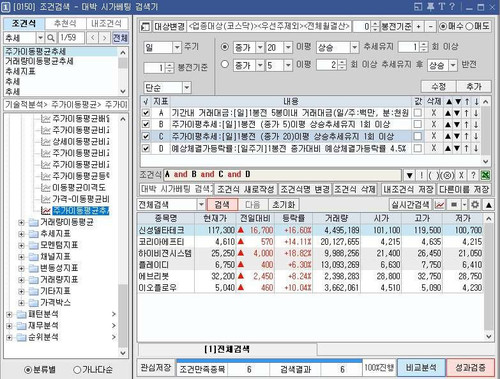The image size is (500, 379).
Task: Expand the 재무분석 folder
Action: coord(9,326)
